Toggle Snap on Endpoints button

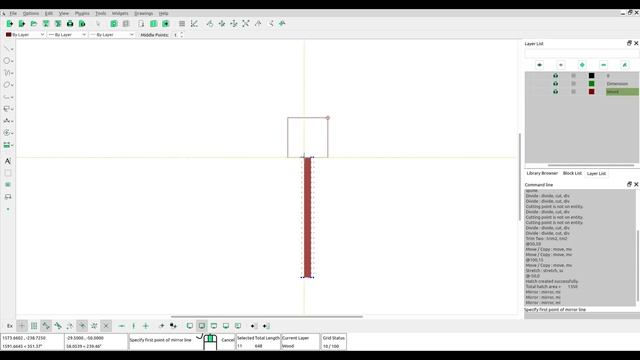[x=46, y=326]
